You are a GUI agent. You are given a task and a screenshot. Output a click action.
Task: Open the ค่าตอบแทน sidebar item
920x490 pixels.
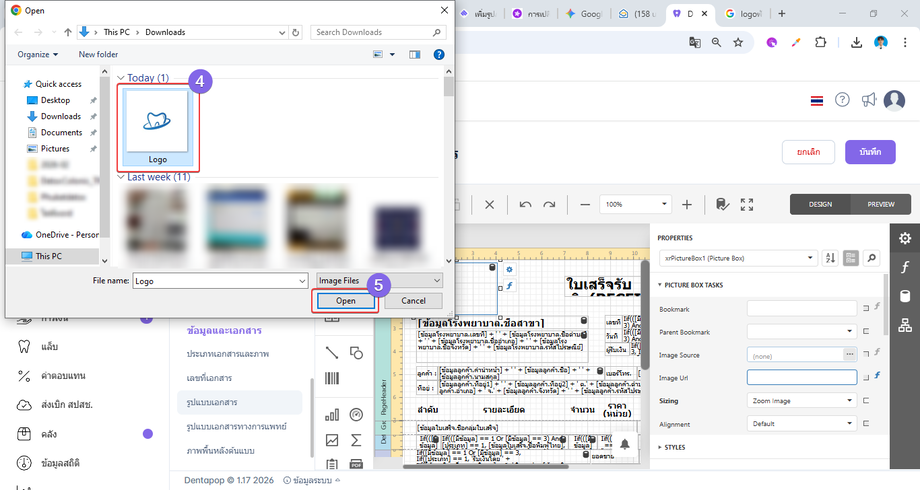(x=63, y=376)
